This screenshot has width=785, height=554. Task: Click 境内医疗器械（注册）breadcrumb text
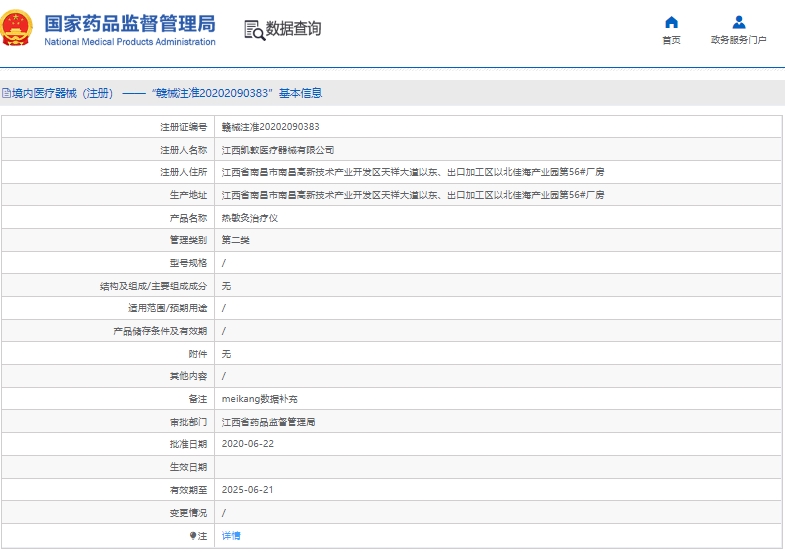point(63,93)
